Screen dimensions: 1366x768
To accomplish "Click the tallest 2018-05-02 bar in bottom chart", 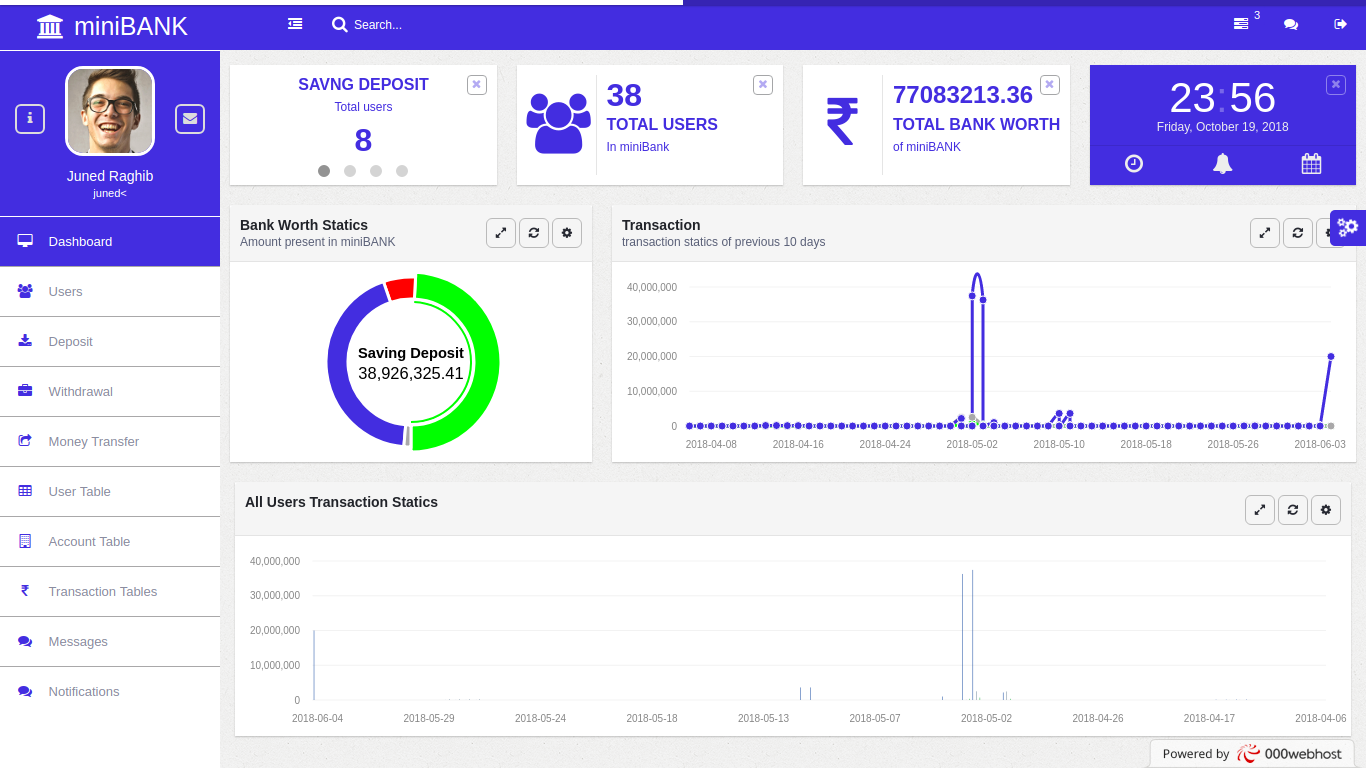I will [x=972, y=635].
